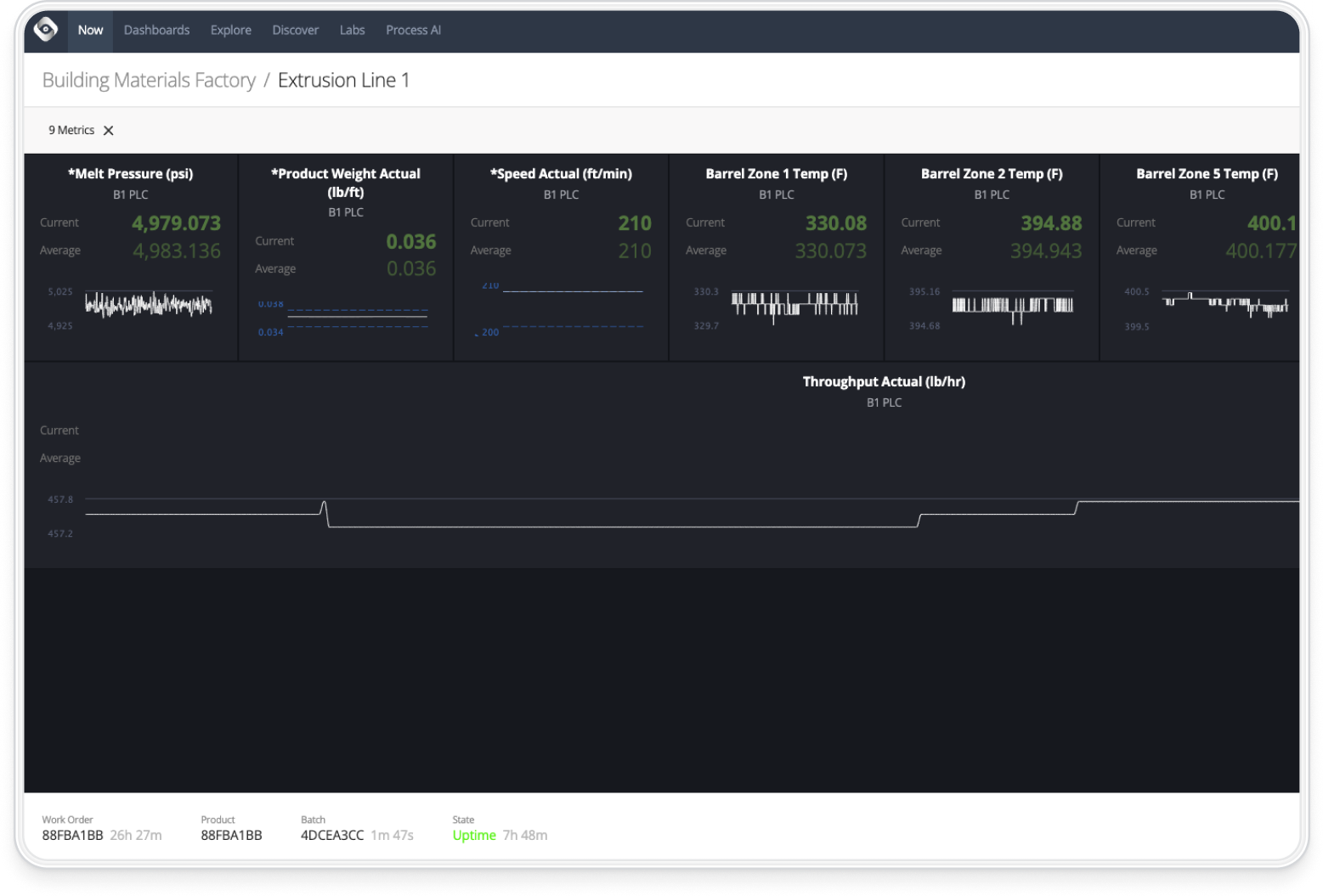Open the Discover menu item

(x=295, y=30)
